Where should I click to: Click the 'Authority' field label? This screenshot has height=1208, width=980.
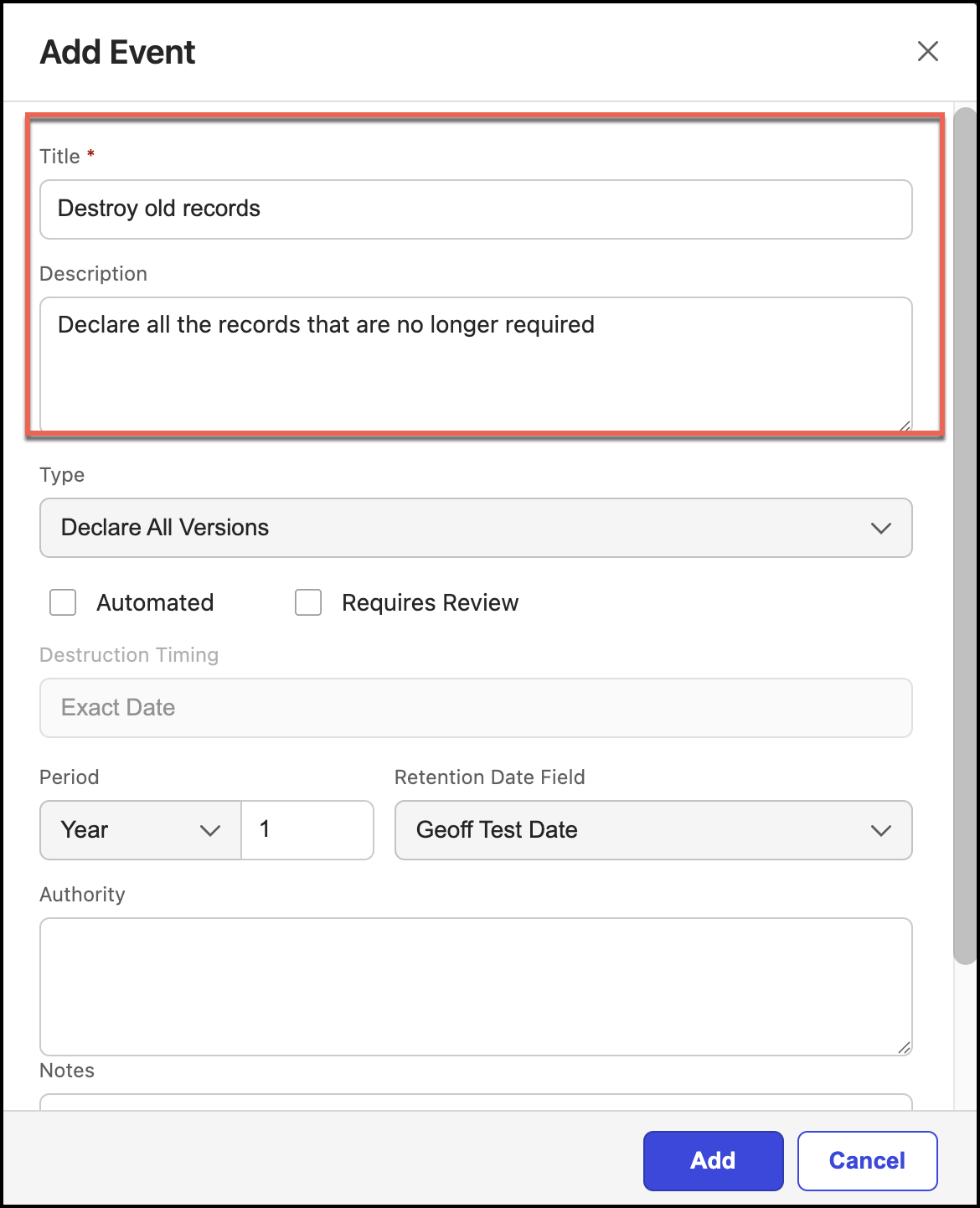point(82,895)
